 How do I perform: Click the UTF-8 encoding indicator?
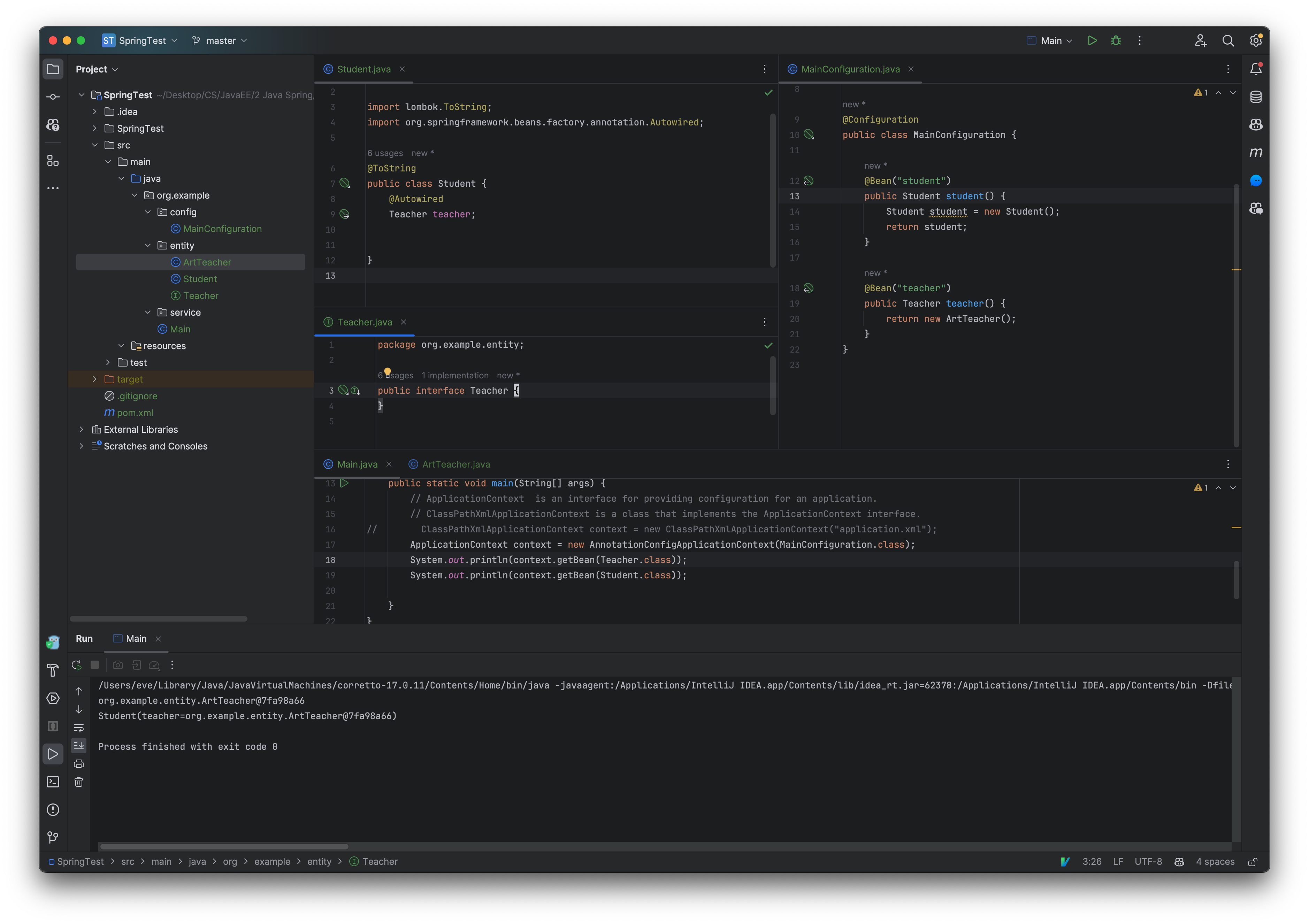click(x=1148, y=861)
